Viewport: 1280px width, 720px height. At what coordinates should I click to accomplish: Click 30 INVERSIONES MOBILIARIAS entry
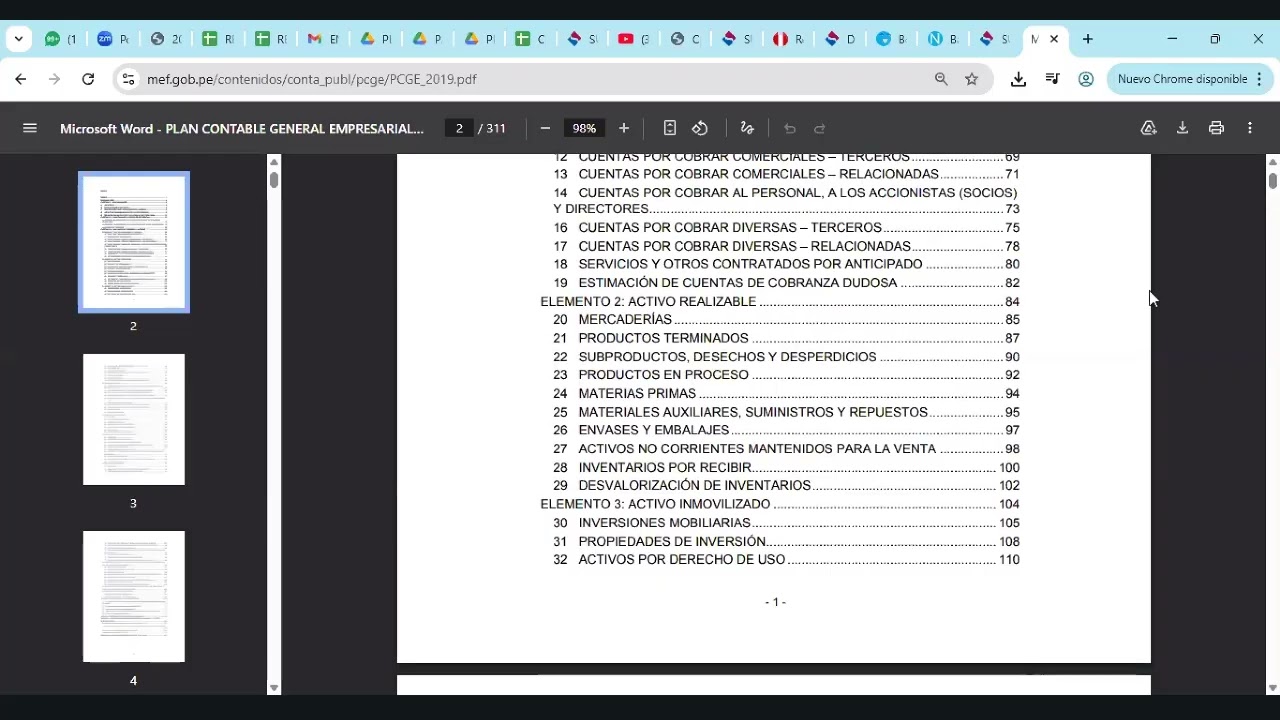[786, 523]
